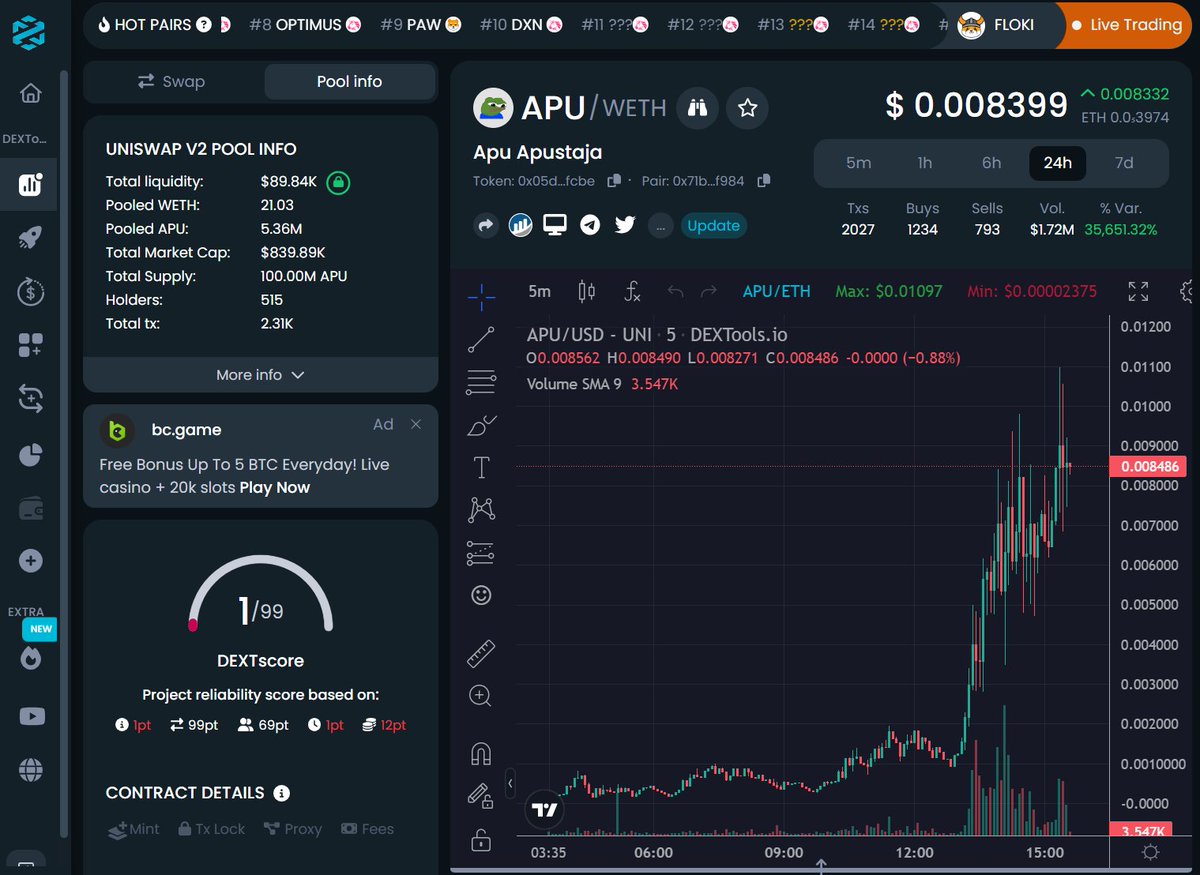Open the website monitor icon

tap(555, 225)
